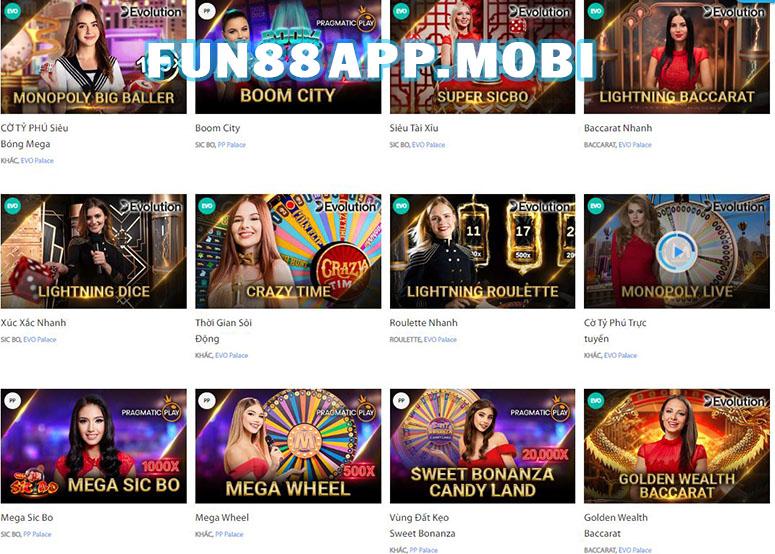Open the Mega Sic Bo title text
The width and height of the screenshot is (775, 554).
tap(27, 517)
